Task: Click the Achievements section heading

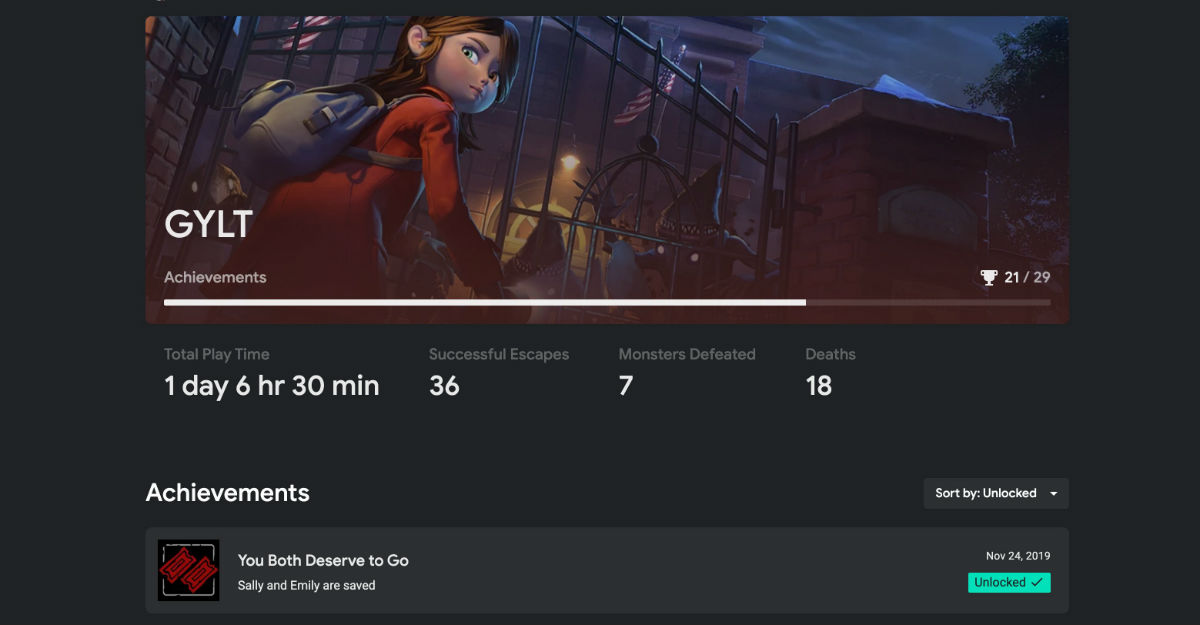Action: tap(228, 493)
